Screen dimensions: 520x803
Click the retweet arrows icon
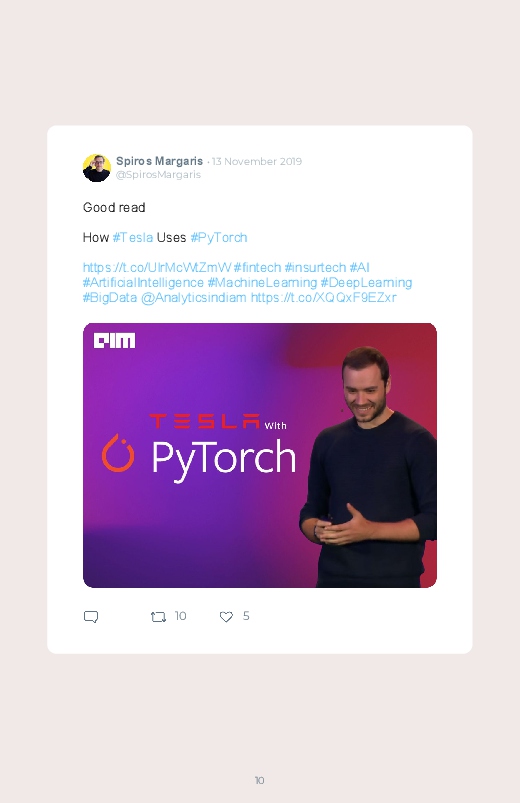point(158,617)
